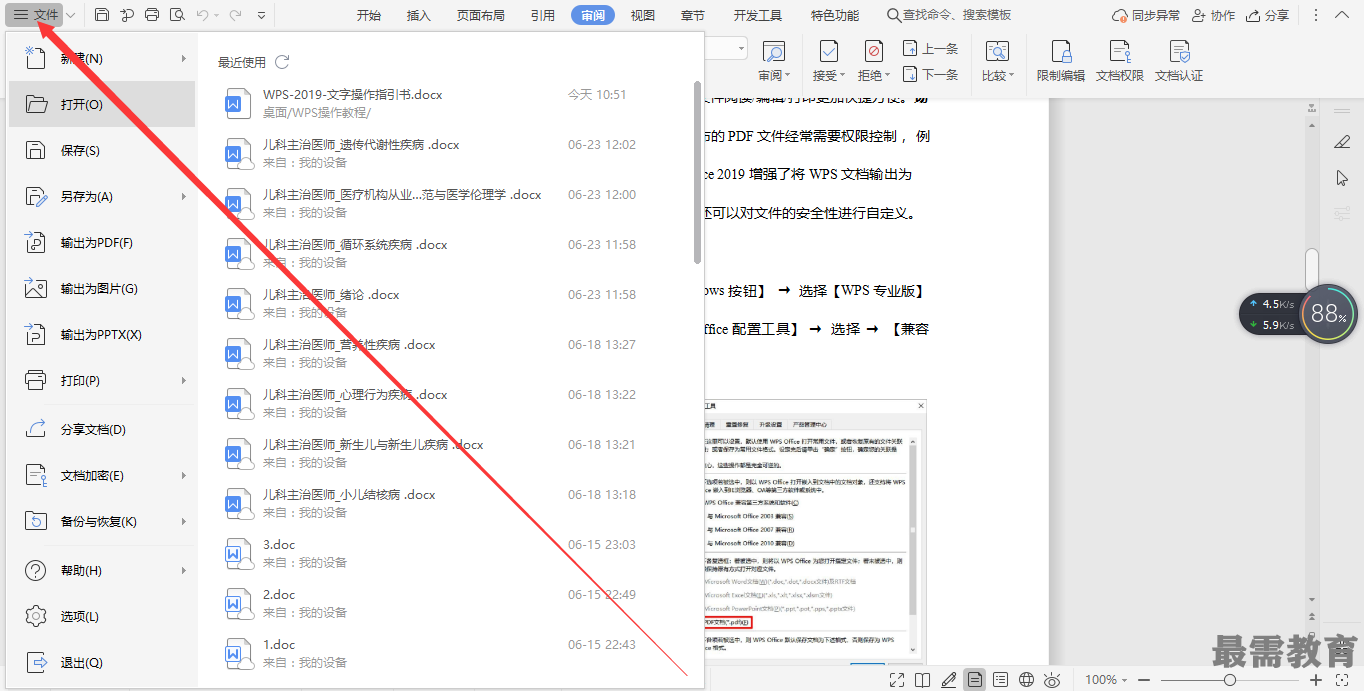This screenshot has width=1364, height=691.
Task: Expand the 备份与恢复(K) submenu arrow
Action: coord(184,521)
